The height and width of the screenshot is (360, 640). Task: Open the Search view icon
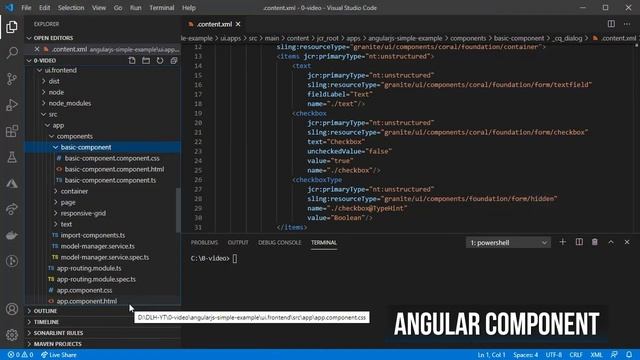click(x=12, y=53)
